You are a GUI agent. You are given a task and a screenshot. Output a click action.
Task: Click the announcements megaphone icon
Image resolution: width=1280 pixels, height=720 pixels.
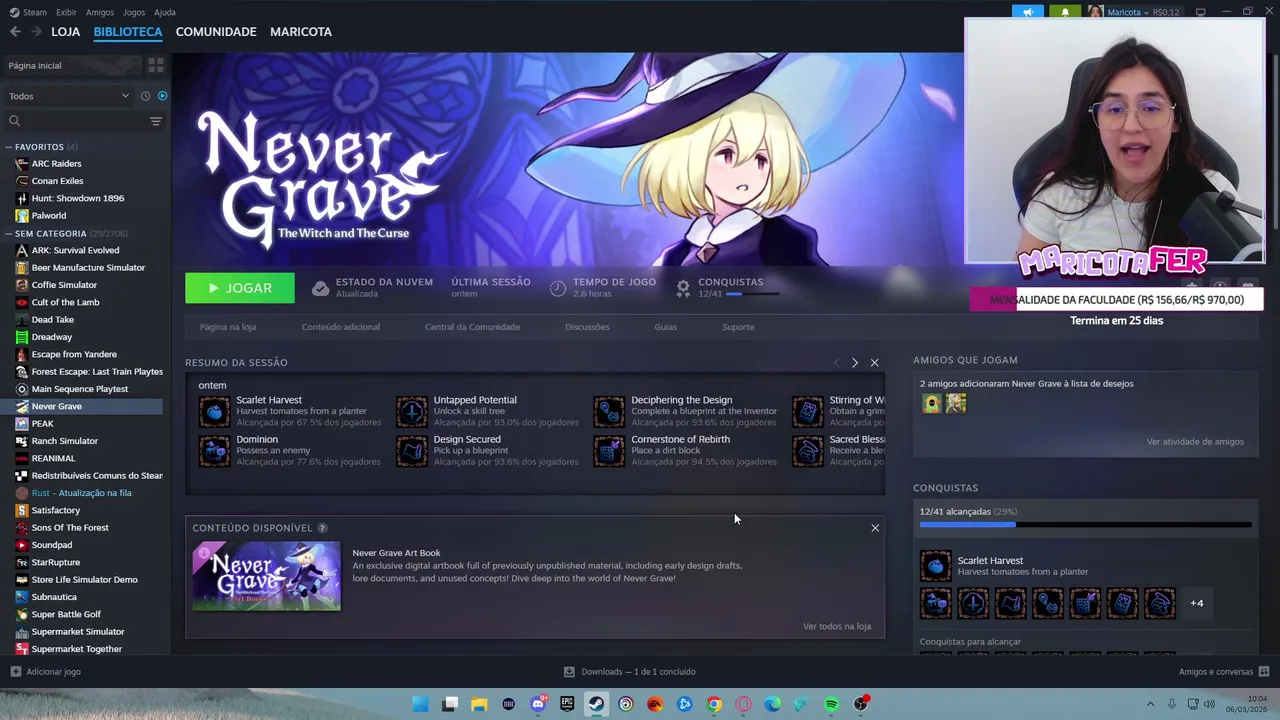pos(1028,12)
